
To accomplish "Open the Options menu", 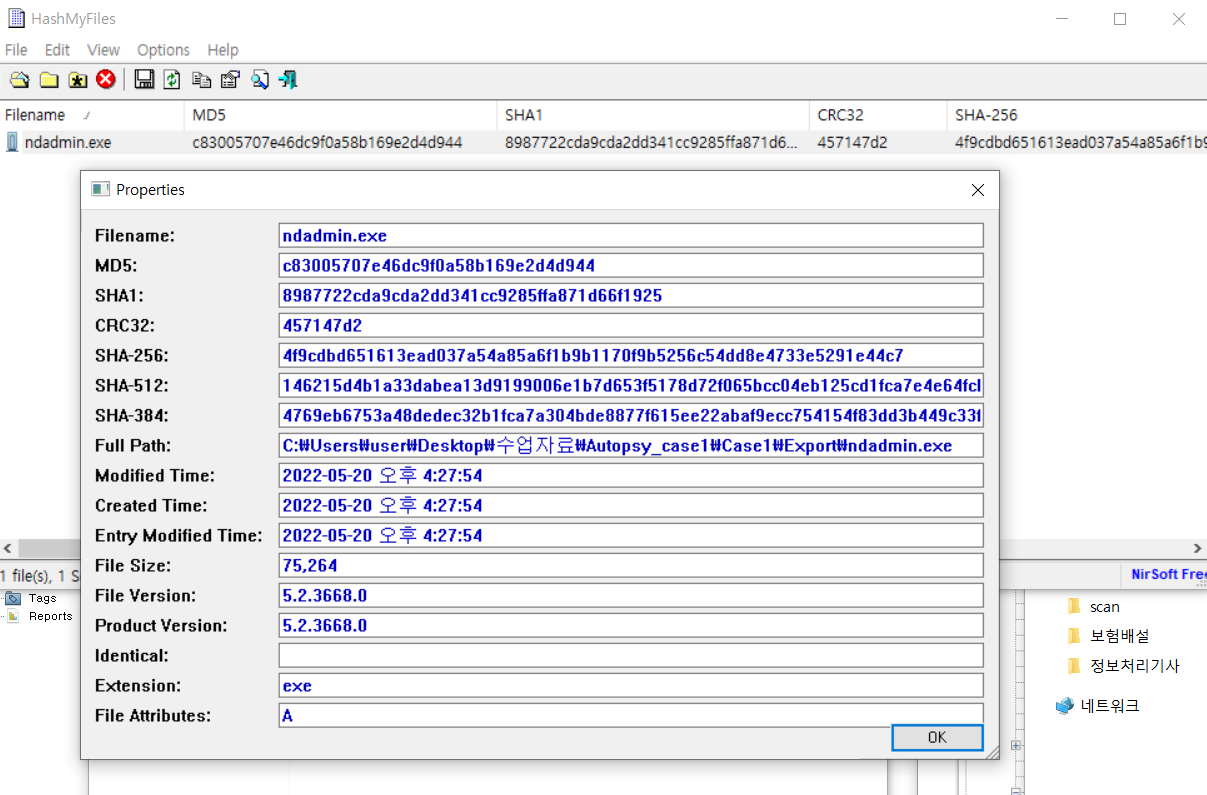I will pyautogui.click(x=163, y=50).
